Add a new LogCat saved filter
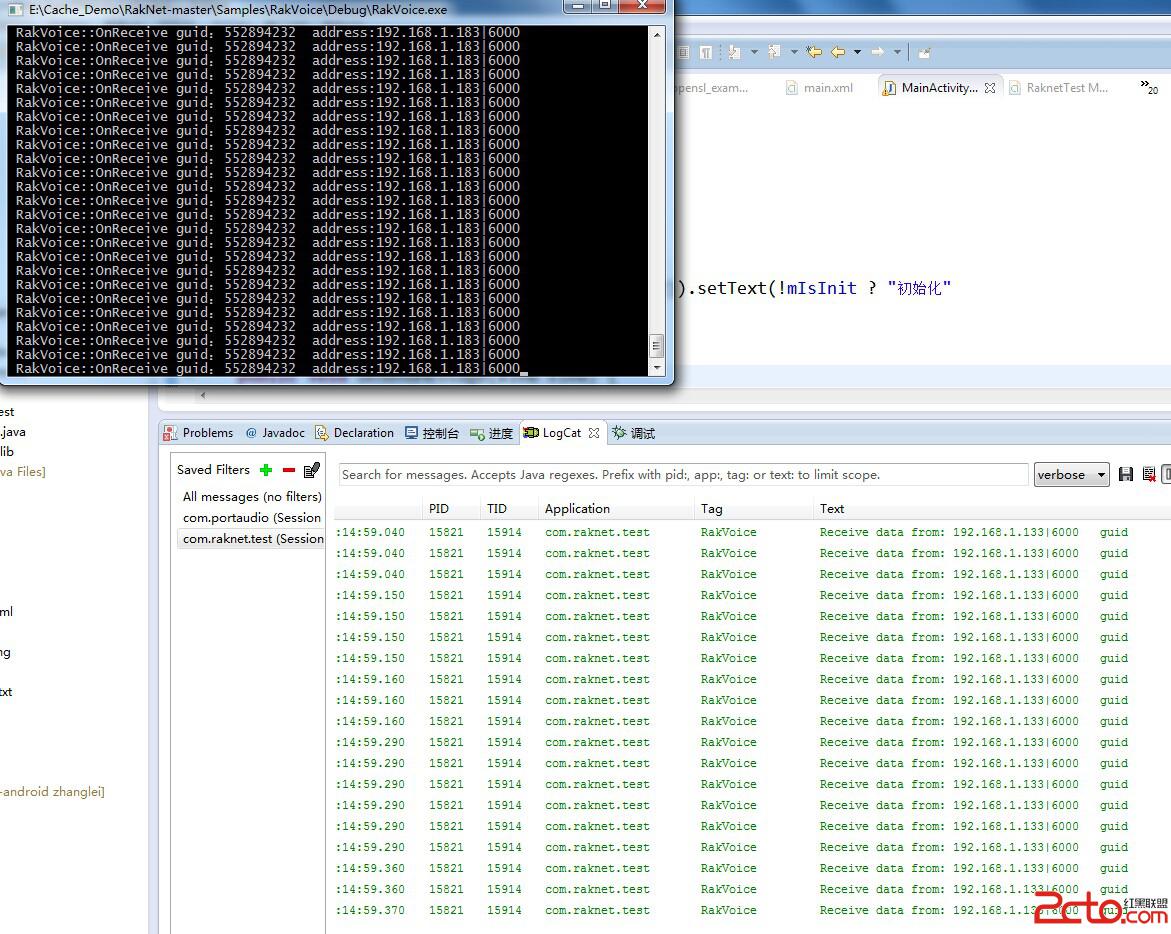The height and width of the screenshot is (934, 1171). [x=266, y=470]
